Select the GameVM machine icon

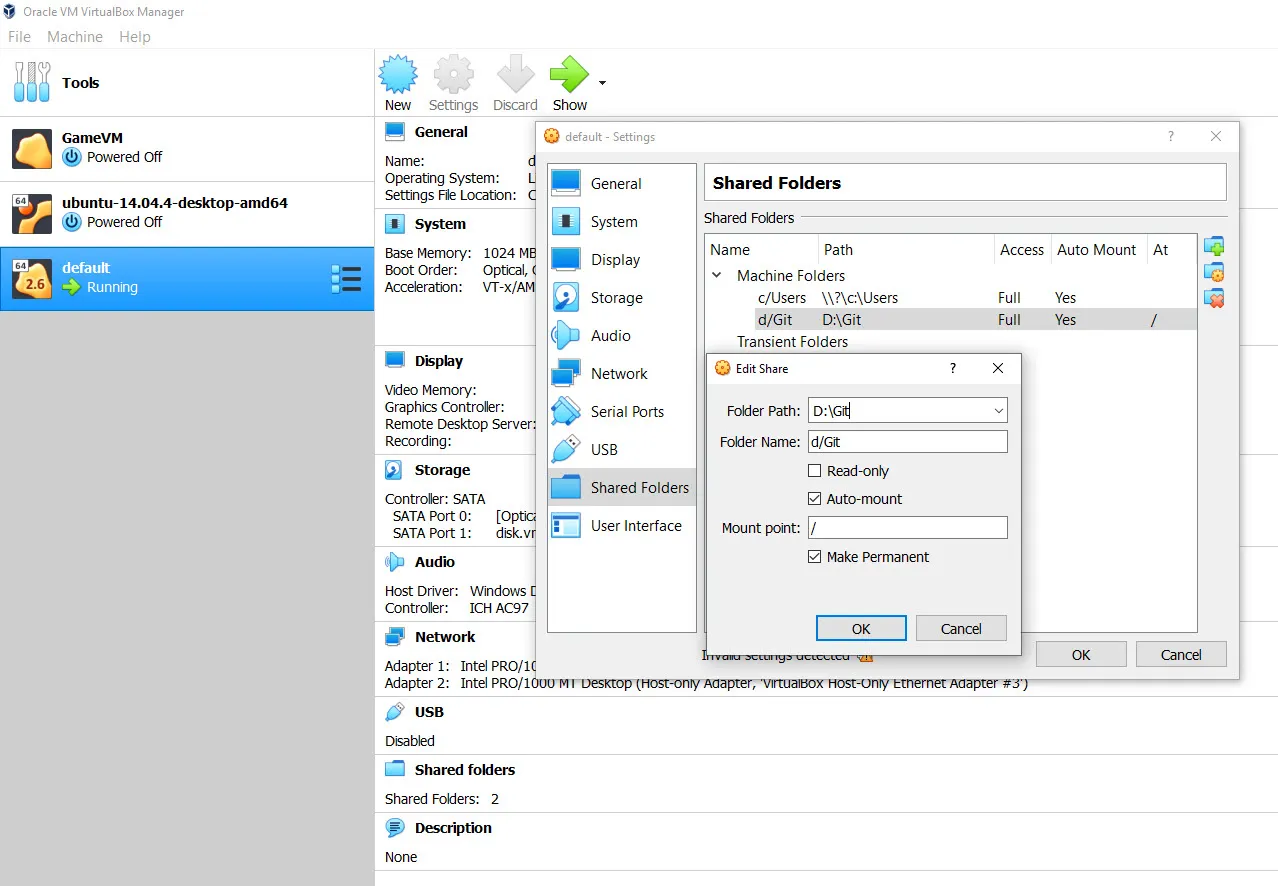[x=32, y=149]
